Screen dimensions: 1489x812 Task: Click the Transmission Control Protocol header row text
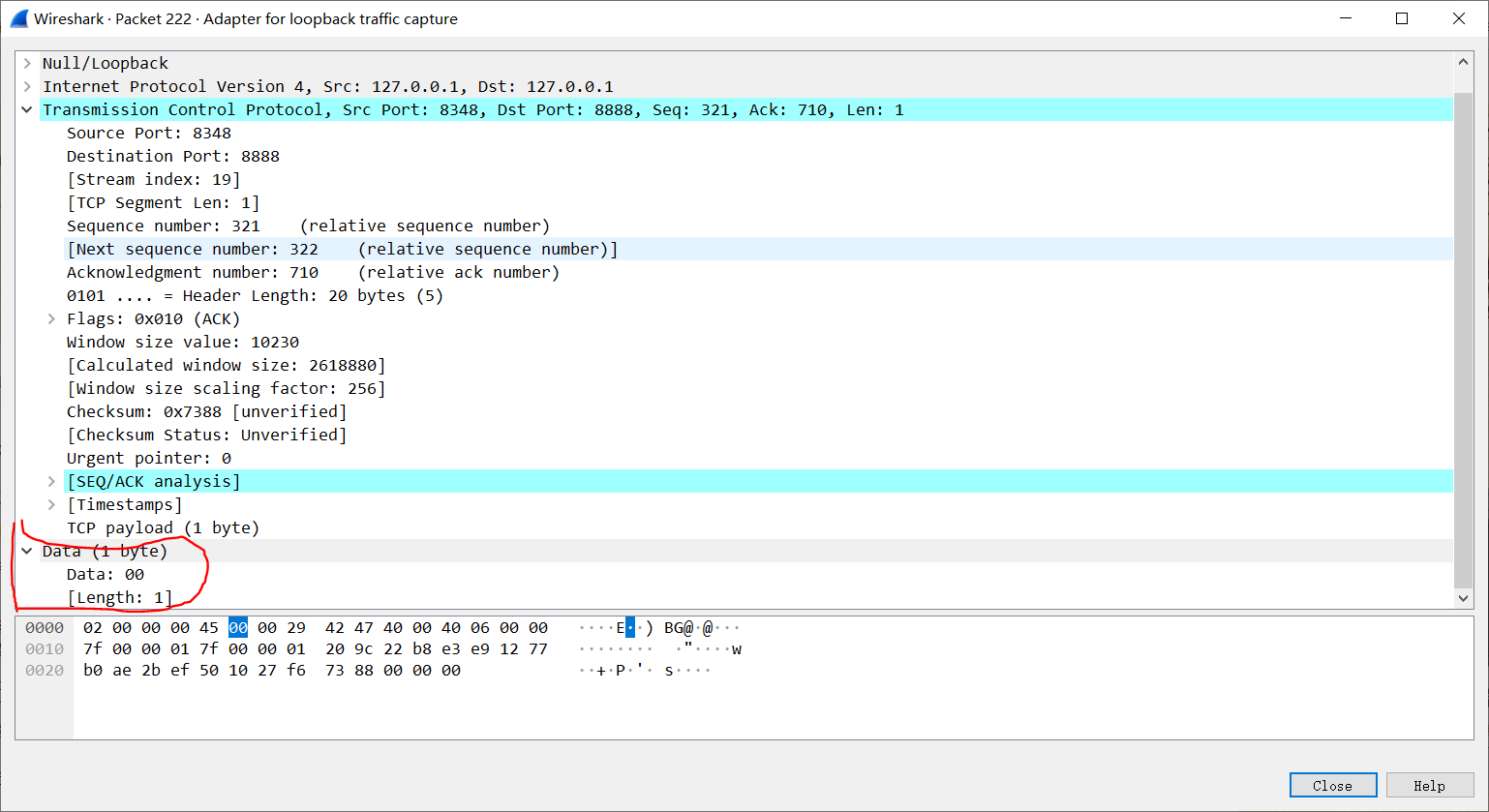click(x=473, y=109)
